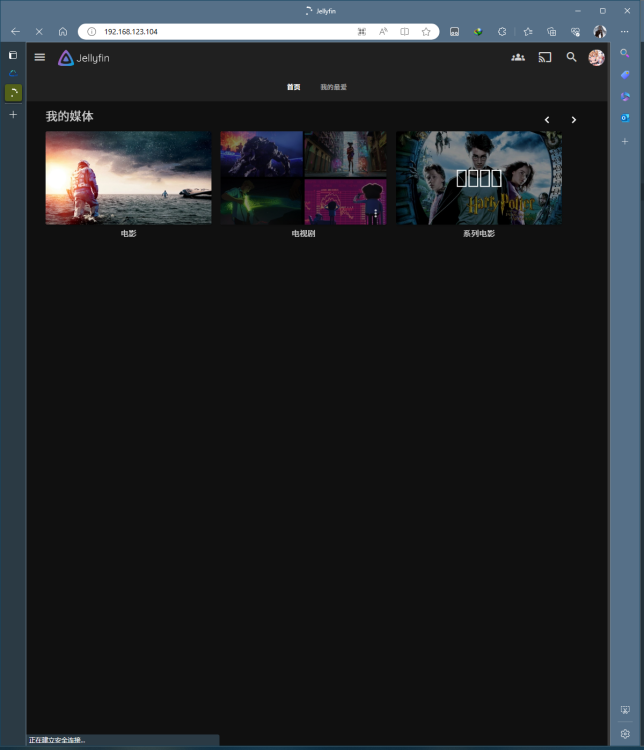Open QR code generator icon in address bar
Viewport: 644px width, 750px height.
pos(362,32)
